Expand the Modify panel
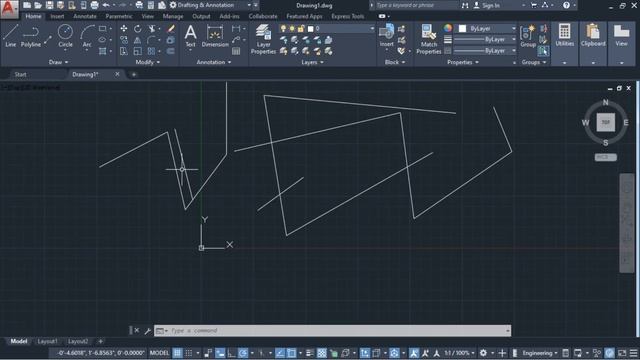 click(x=147, y=62)
